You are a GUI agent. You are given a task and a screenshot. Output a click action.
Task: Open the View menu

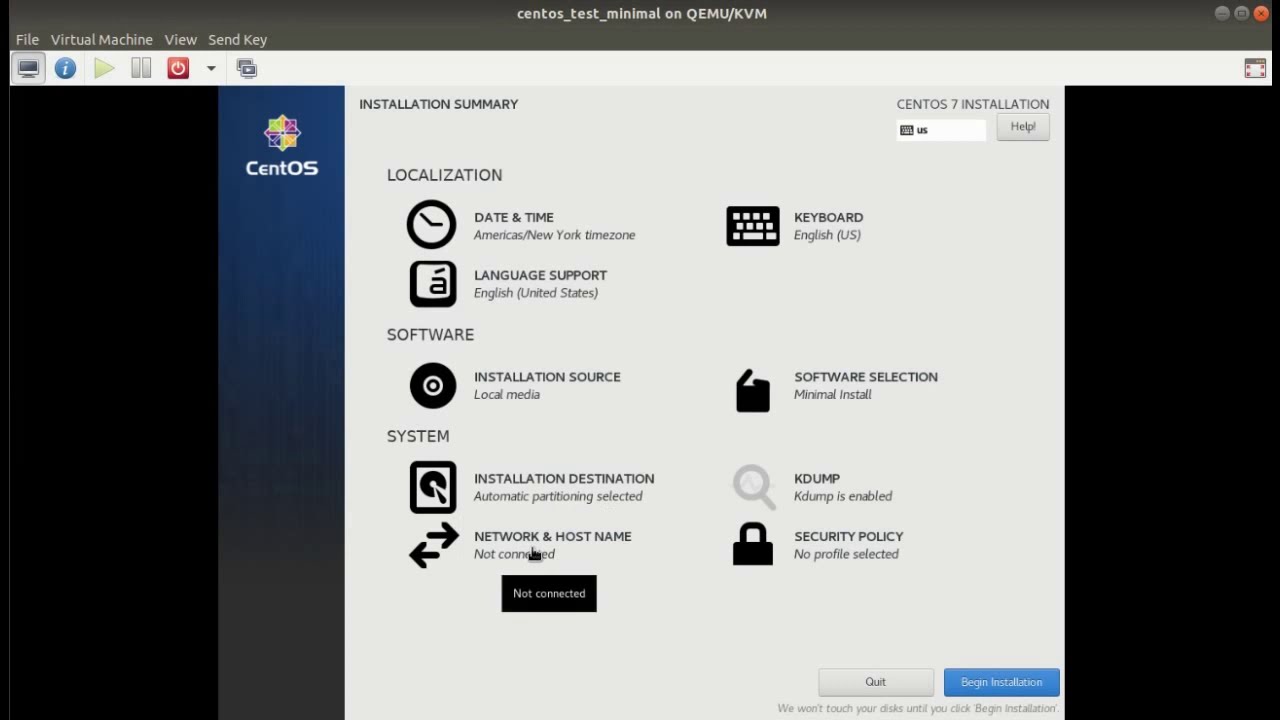(180, 39)
